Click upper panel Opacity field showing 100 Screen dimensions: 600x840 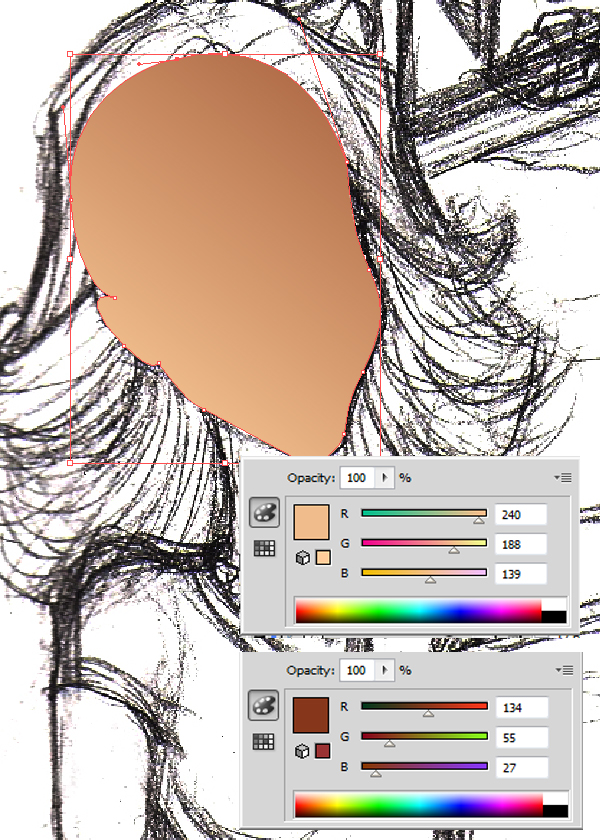358,477
